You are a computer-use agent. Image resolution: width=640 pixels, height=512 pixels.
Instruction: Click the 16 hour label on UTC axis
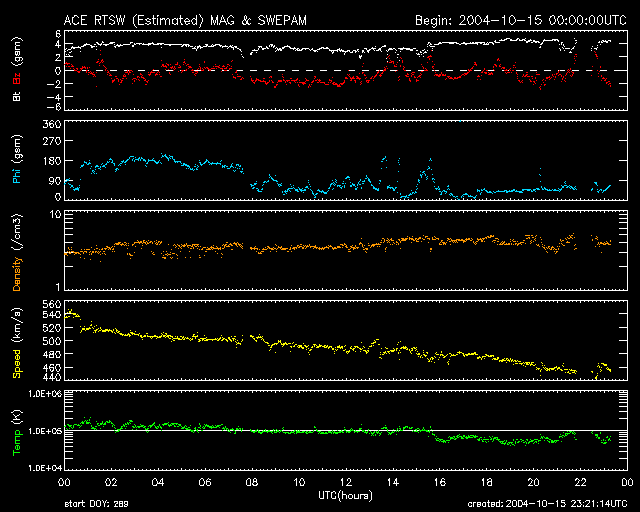click(440, 483)
